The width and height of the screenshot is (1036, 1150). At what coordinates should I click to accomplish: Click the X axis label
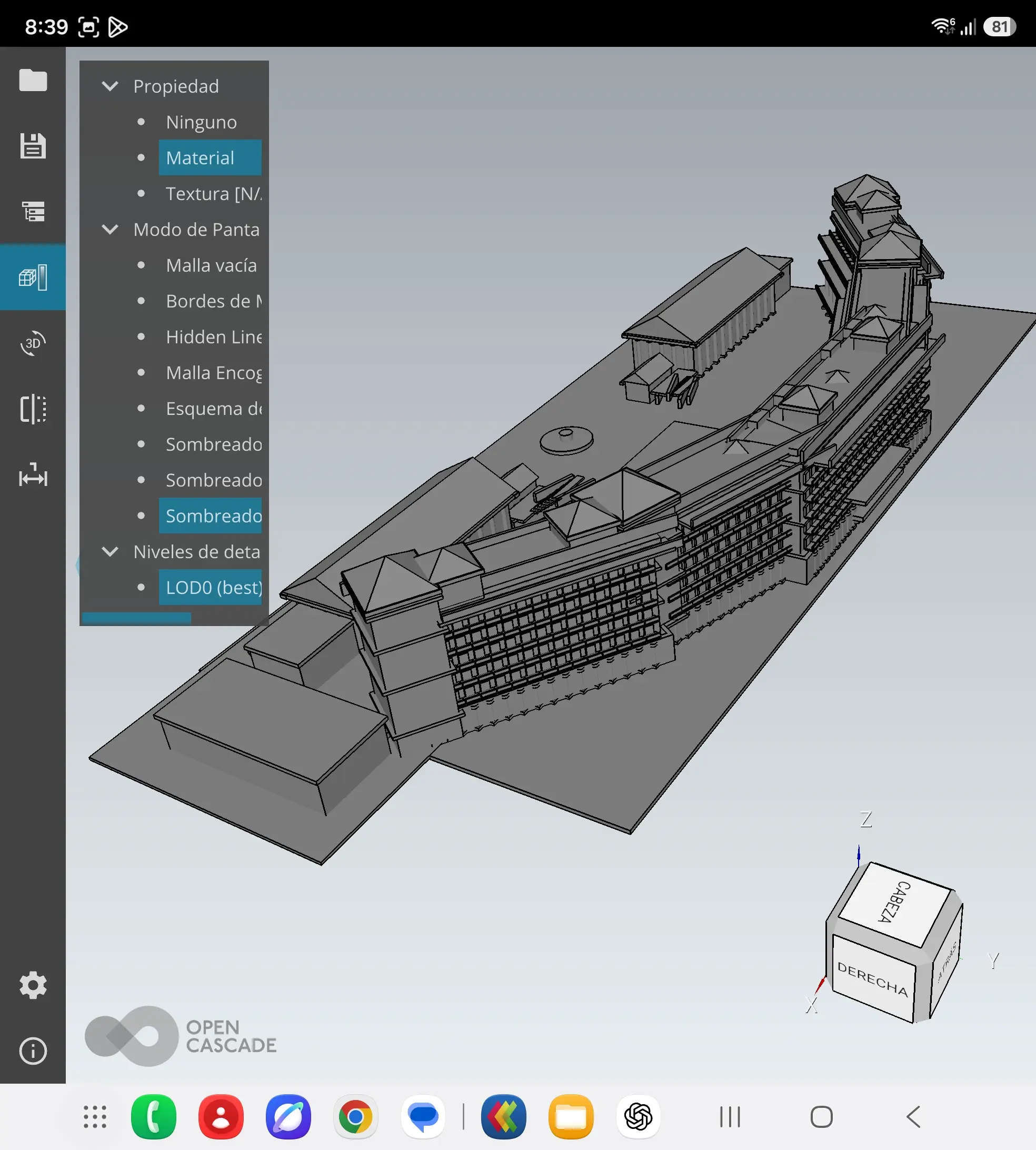click(x=812, y=1005)
